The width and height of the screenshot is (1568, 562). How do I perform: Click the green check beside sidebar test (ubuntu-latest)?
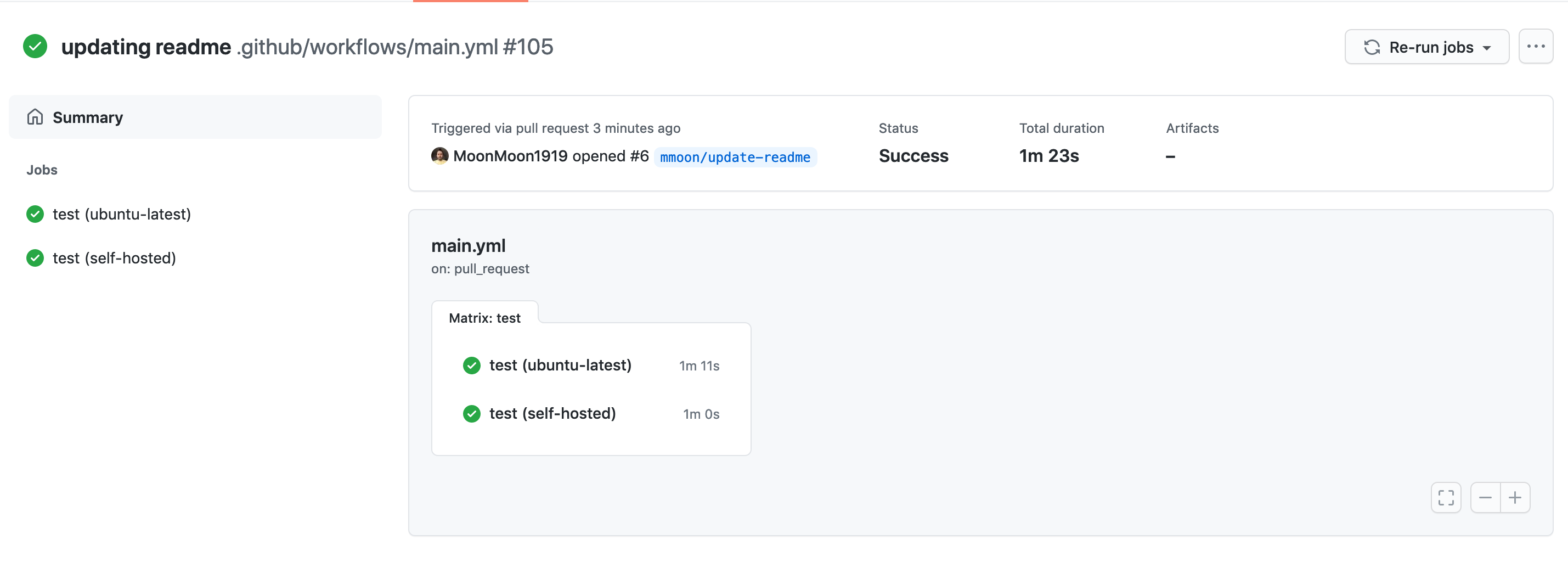coord(35,213)
